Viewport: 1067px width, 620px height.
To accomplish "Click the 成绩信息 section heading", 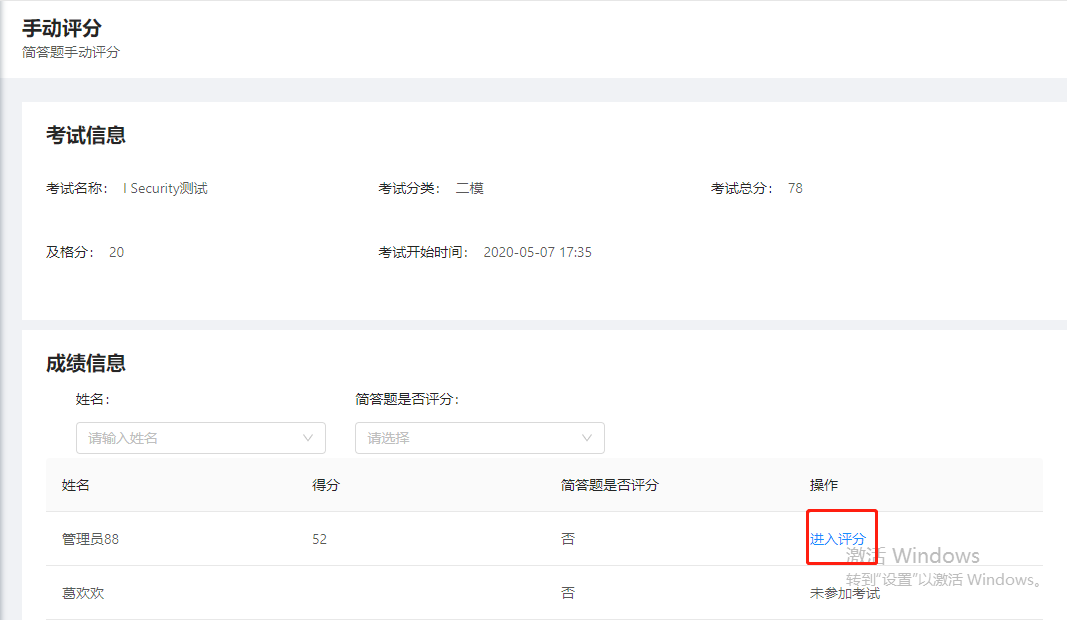I will coord(86,363).
